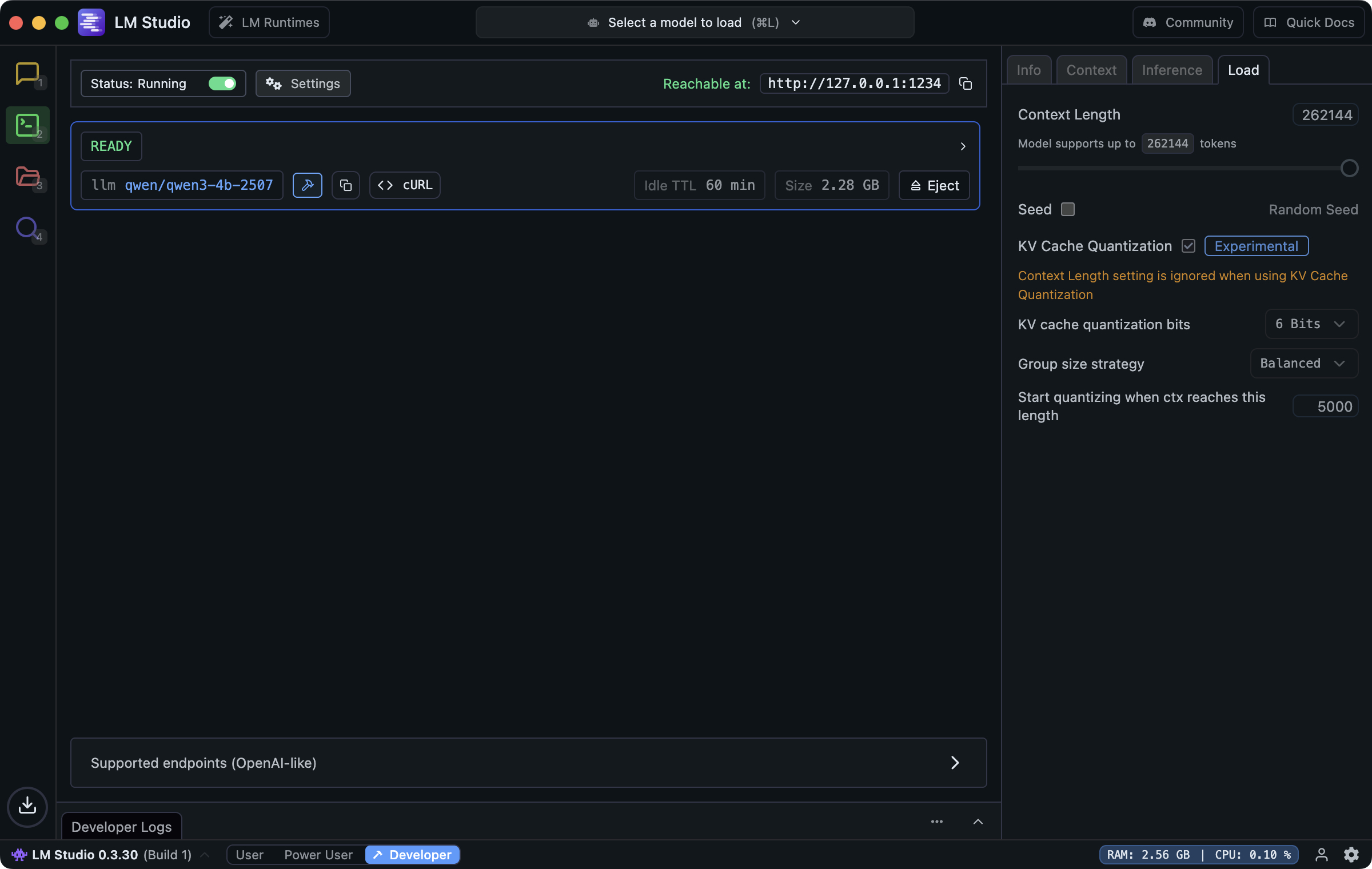Open Quick Docs
This screenshot has height=869, width=1372.
pyautogui.click(x=1309, y=22)
